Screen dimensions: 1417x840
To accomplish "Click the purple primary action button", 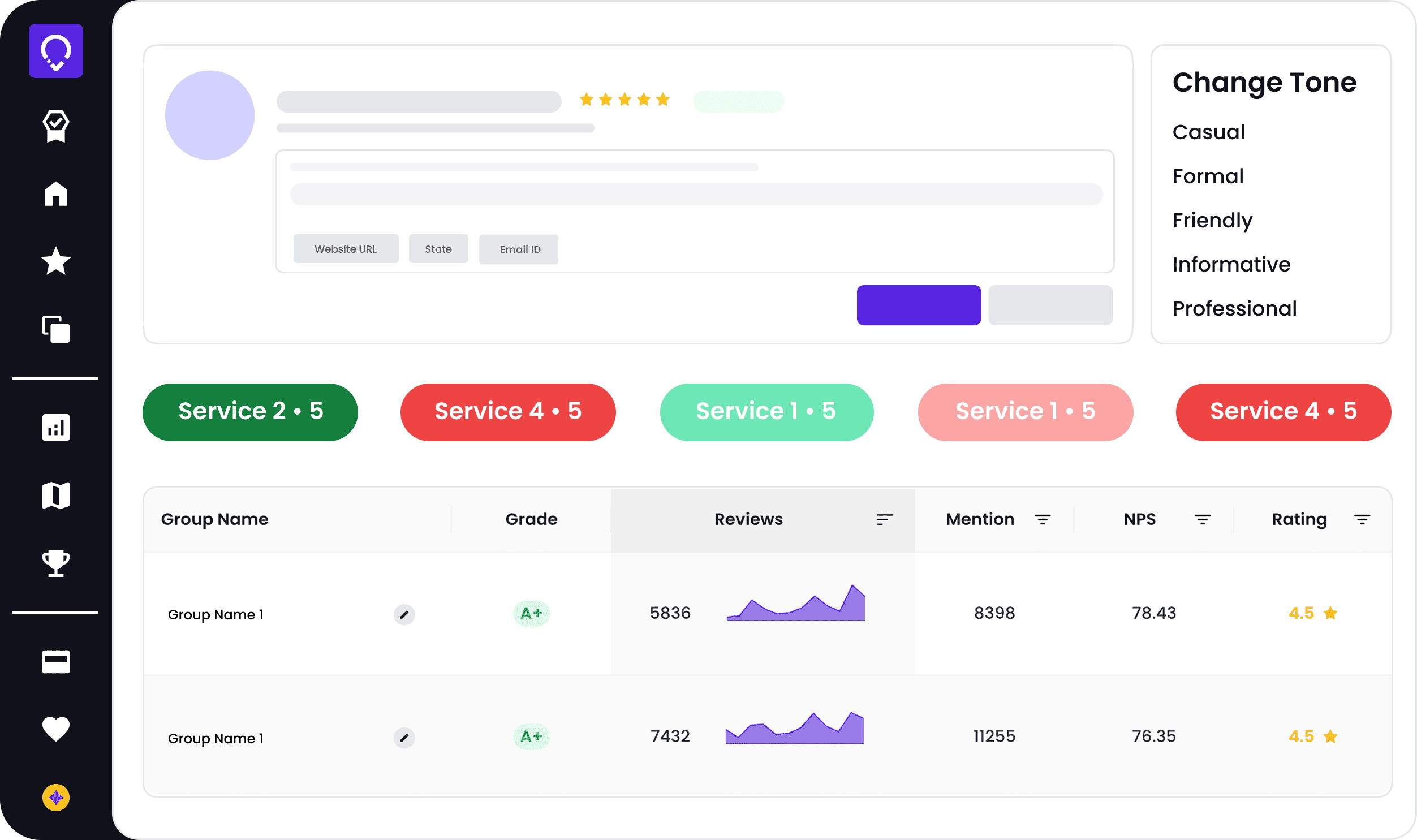I will [x=918, y=305].
